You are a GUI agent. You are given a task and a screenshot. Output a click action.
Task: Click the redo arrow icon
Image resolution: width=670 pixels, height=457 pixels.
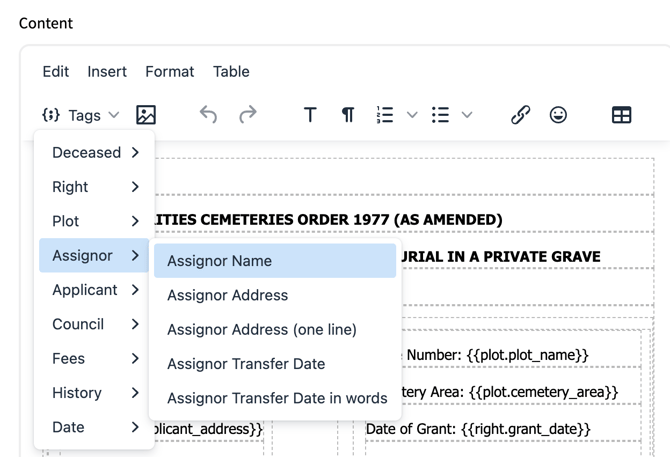(x=248, y=115)
